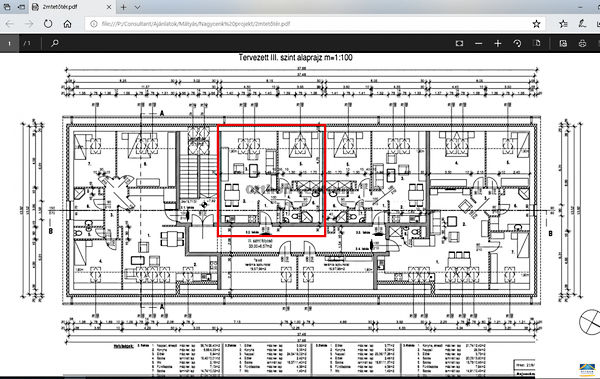Screen dimensions: 600x379
Task: Click the add notes pen icon
Action: coord(582,24)
